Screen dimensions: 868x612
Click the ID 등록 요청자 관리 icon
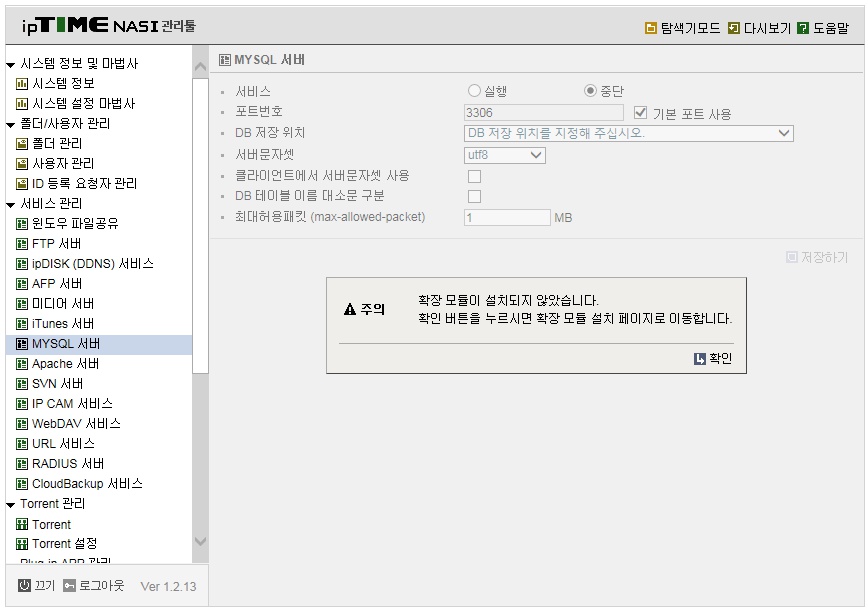coord(22,184)
